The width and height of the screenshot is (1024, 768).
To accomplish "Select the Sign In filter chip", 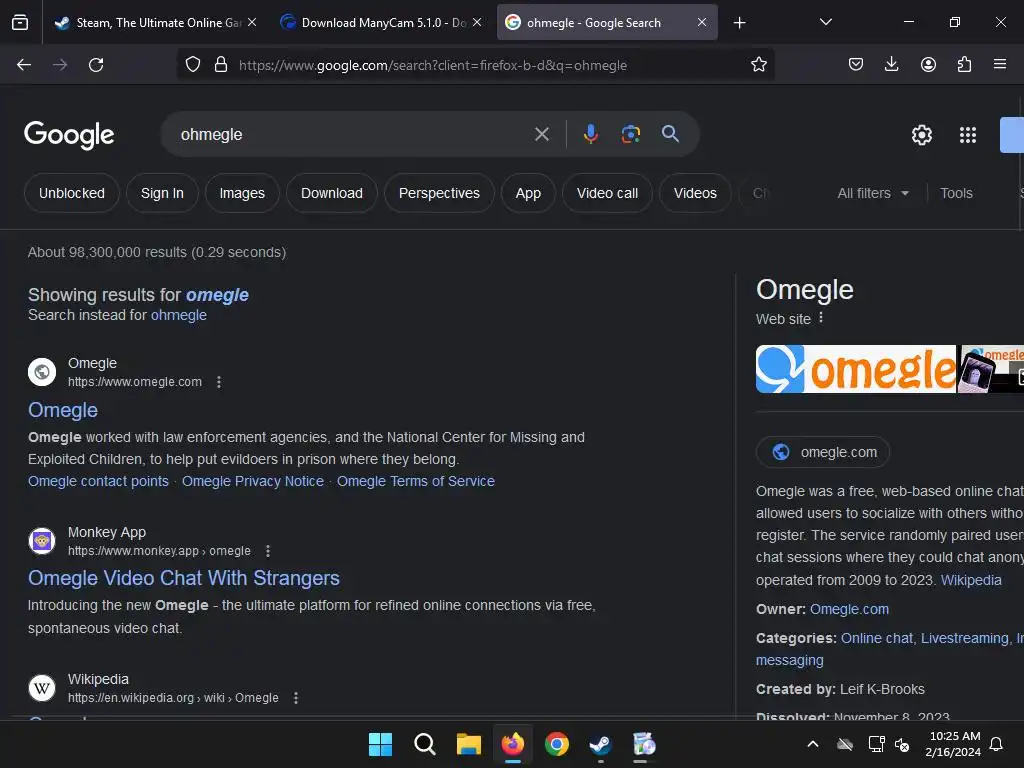I will pos(162,193).
